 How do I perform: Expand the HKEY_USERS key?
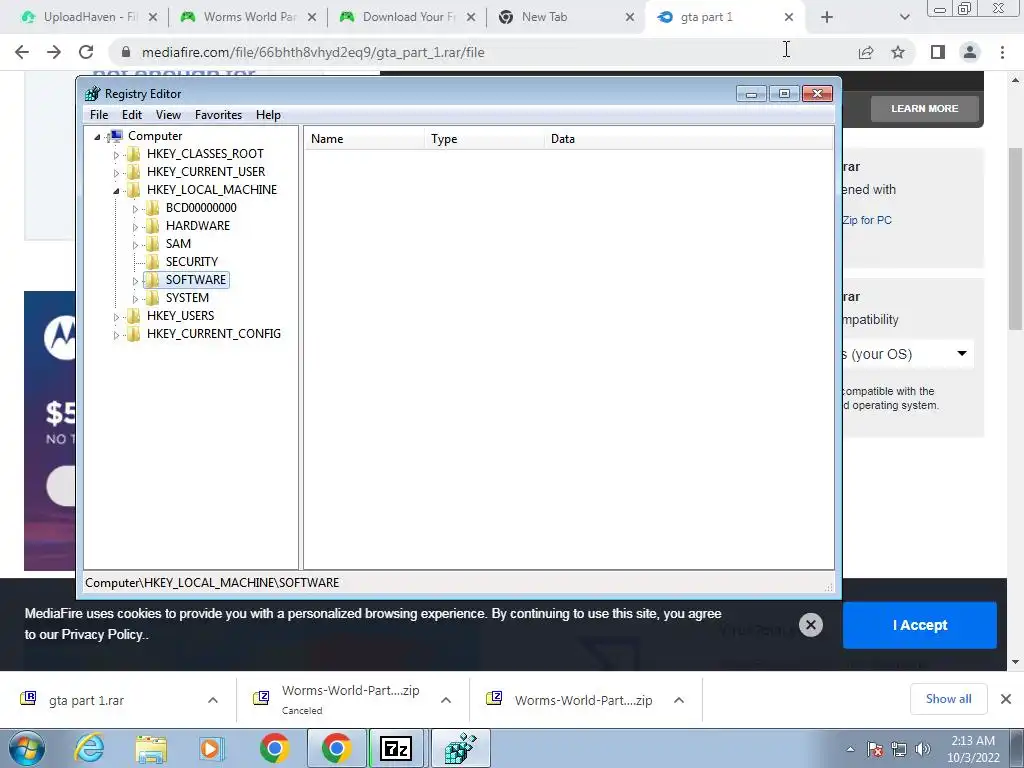coord(116,317)
